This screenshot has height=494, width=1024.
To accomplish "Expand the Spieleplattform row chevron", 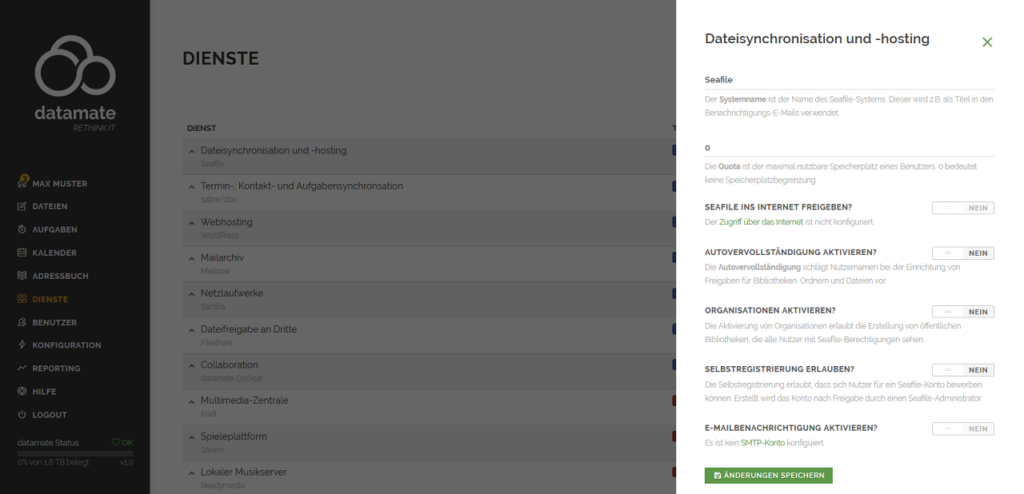I will 191,437.
